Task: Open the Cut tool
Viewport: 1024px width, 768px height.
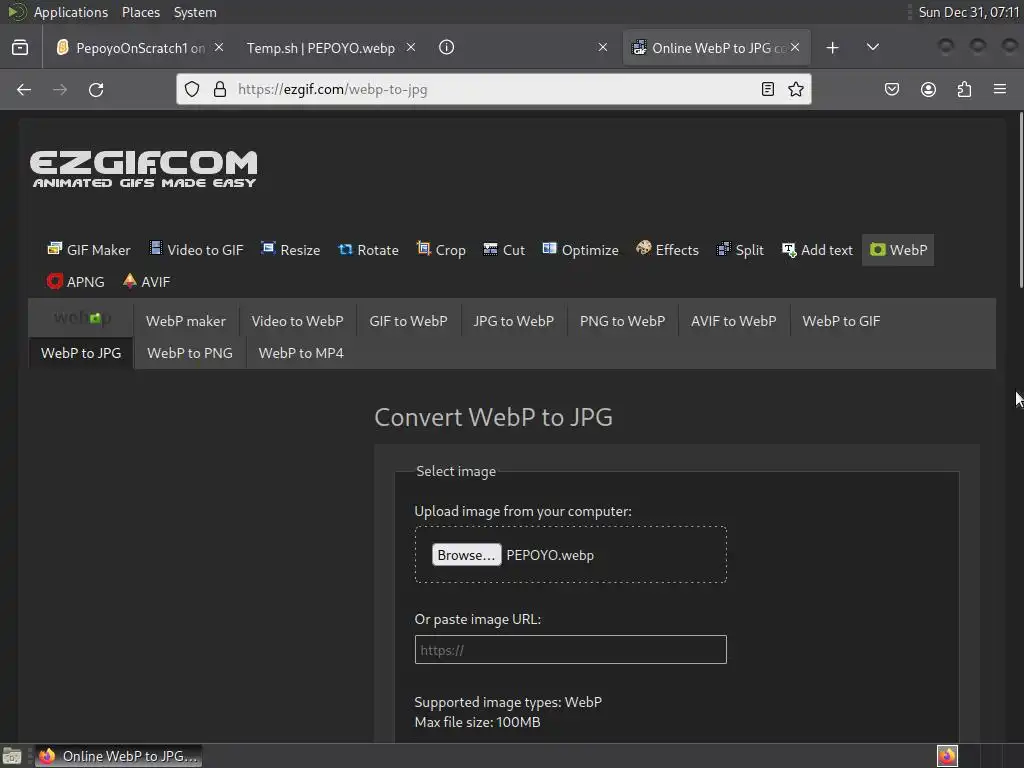Action: (504, 250)
